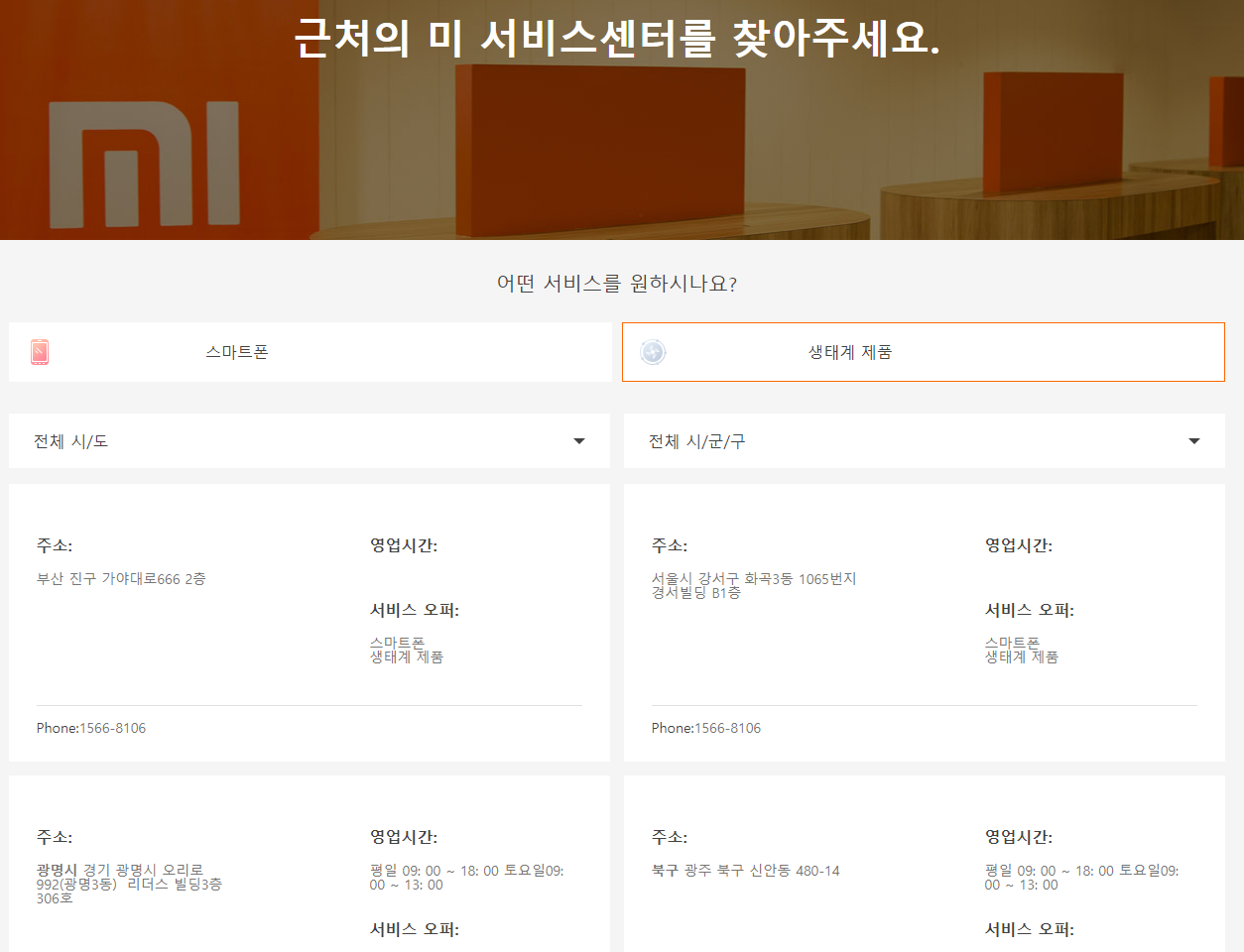Screen dimensions: 1244x952
Task: Click 서비스 오퍼: label in Seoul card
Action: pos(1030,610)
